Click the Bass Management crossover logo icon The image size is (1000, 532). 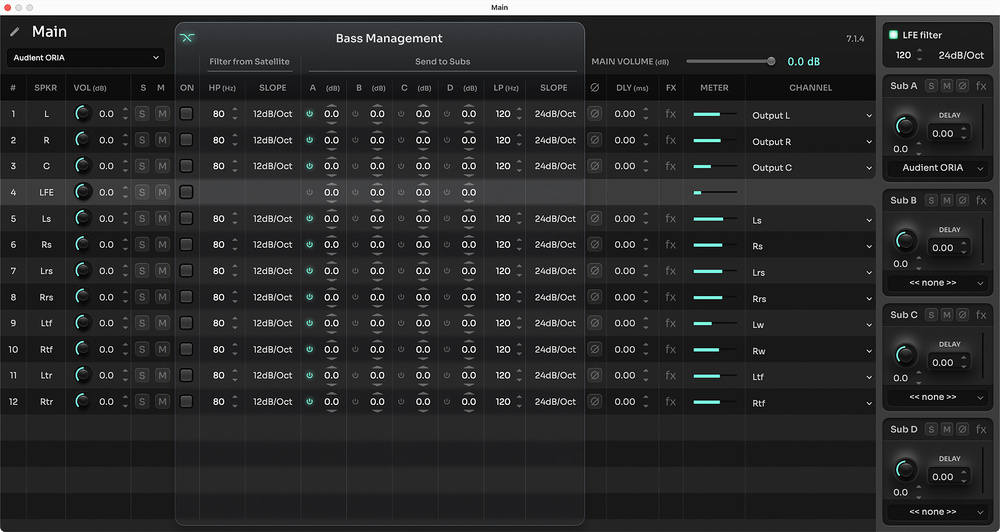[x=187, y=38]
